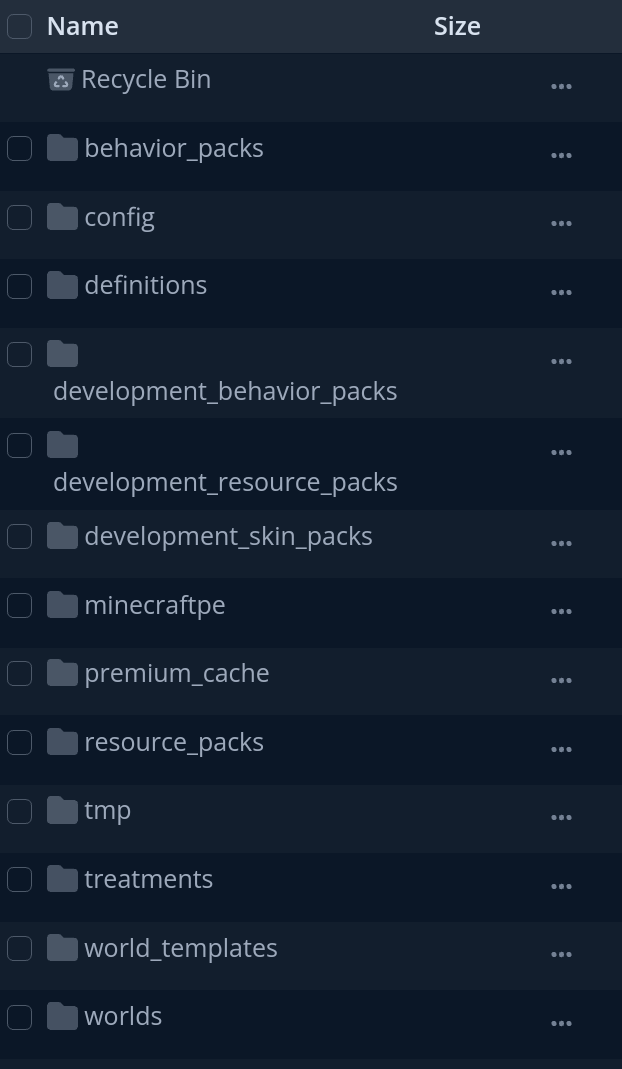The height and width of the screenshot is (1069, 622).
Task: Open the three-dot menu for development_skin_packs
Action: (x=561, y=543)
